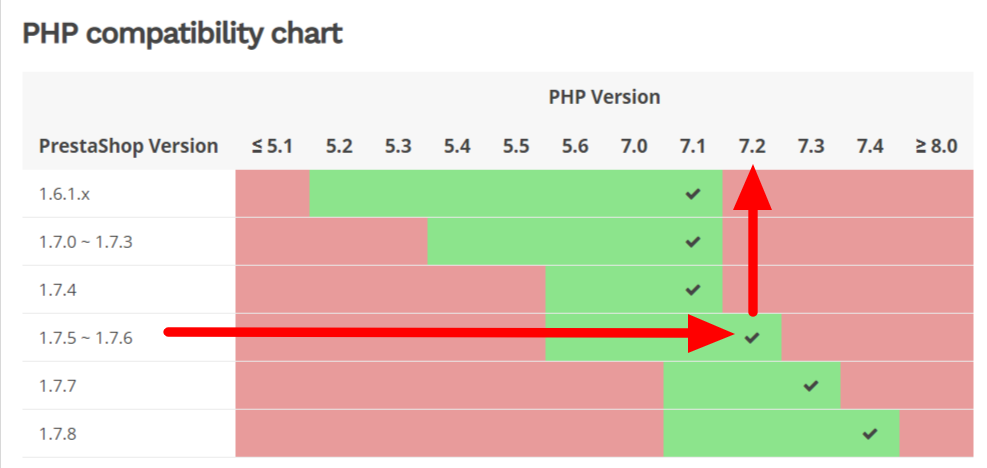The image size is (987, 468).
Task: Click the 1.6.1.x row label
Action: 65,195
